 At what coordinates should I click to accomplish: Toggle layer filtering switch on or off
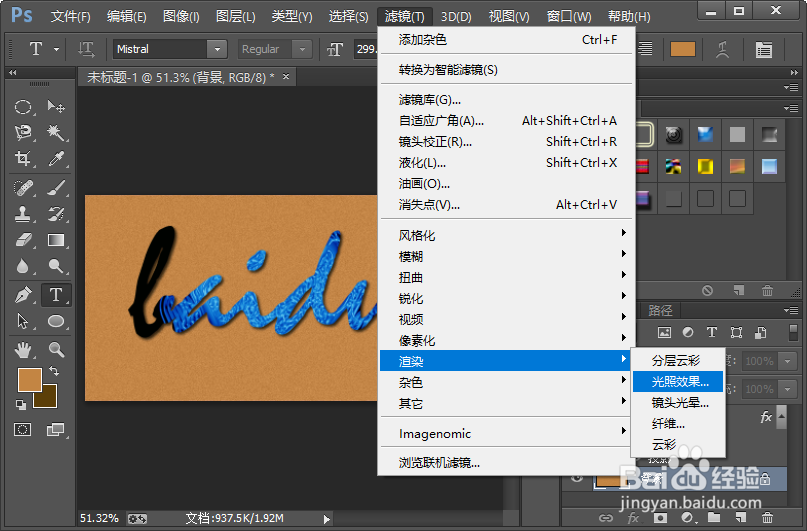(793, 332)
